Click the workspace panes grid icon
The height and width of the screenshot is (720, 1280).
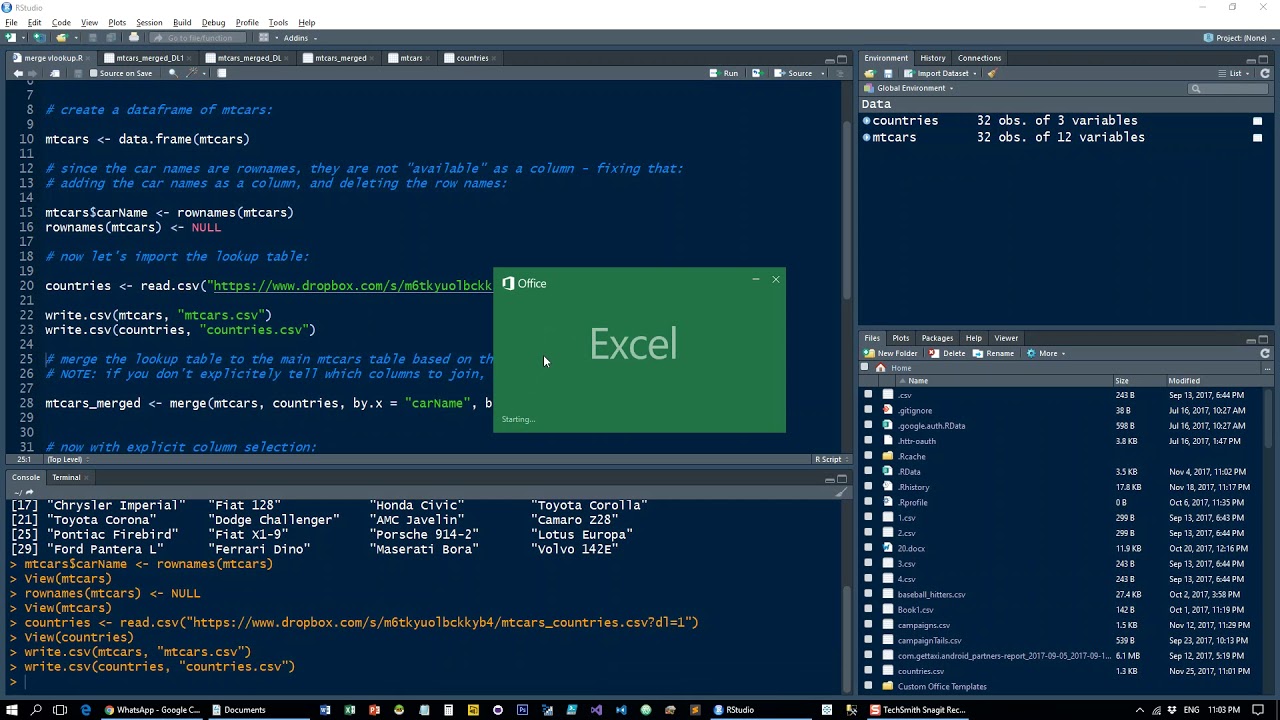(264, 38)
